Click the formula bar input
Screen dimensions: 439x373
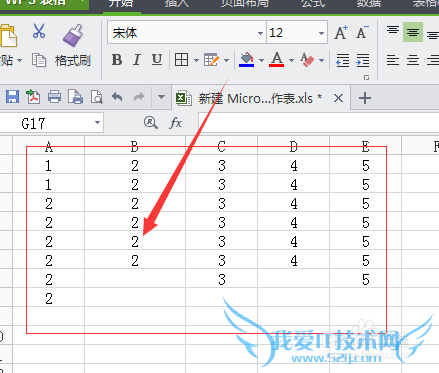tap(319, 123)
